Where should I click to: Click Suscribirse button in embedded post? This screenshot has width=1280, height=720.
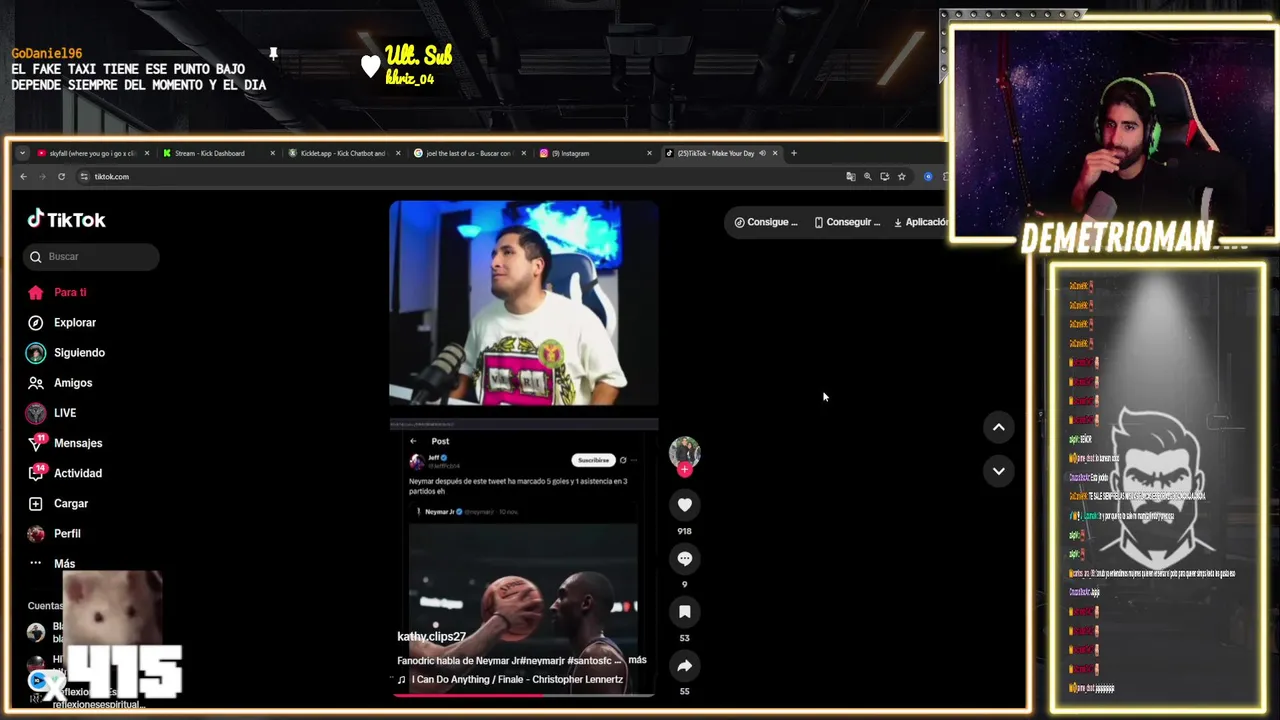[x=592, y=460]
